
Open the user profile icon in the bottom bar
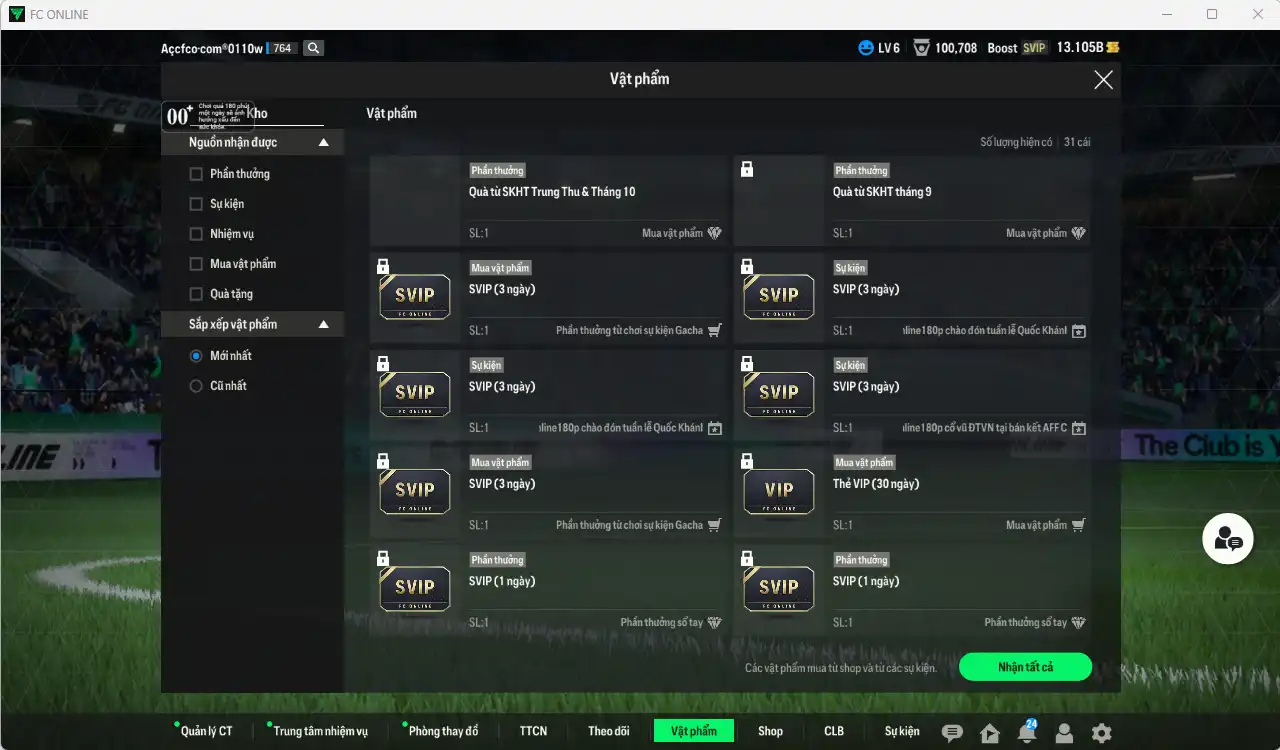pyautogui.click(x=1064, y=733)
